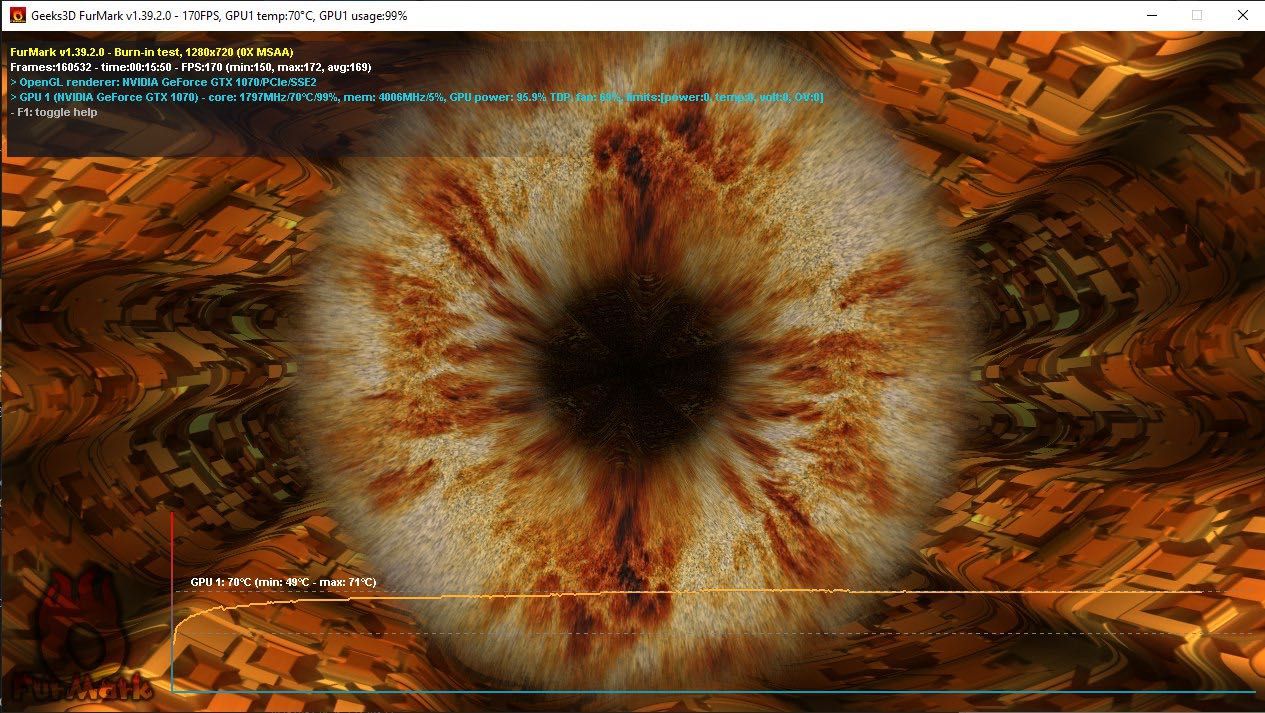
Task: Click the 'FurMark v1.39.2.0 - Burn-in test' line
Action: tap(152, 52)
